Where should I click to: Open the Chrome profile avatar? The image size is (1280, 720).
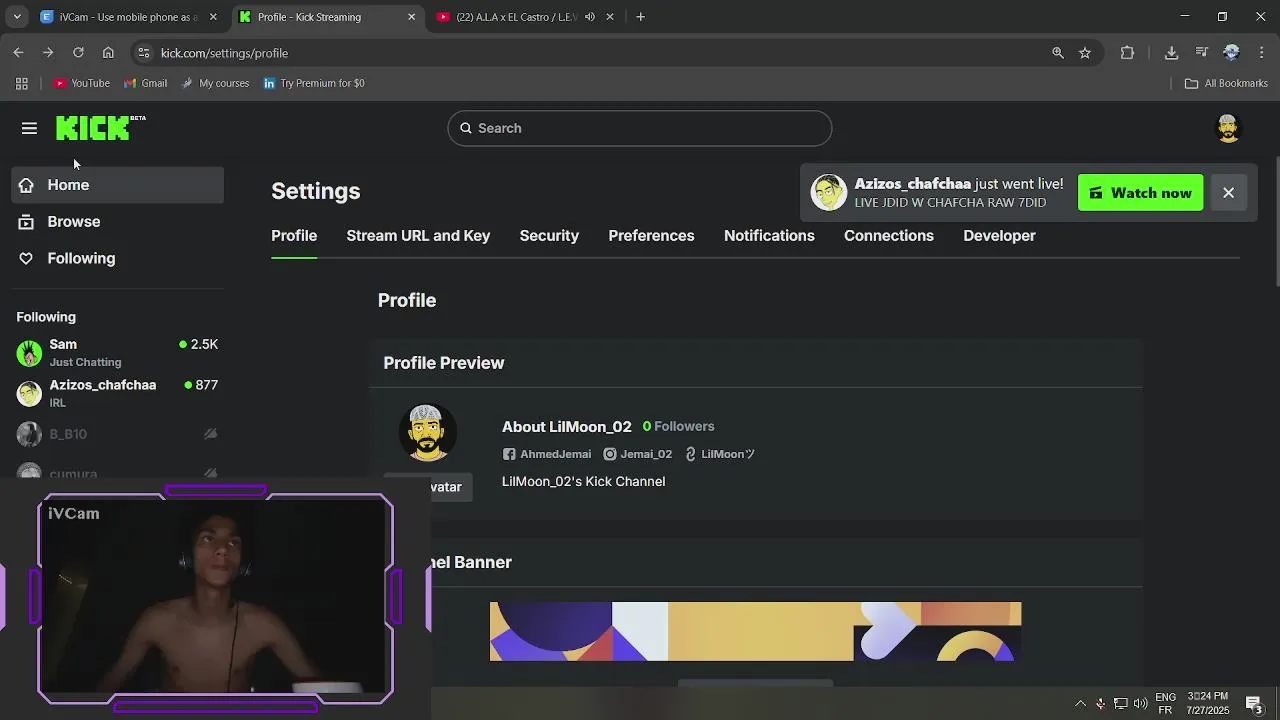[1232, 53]
